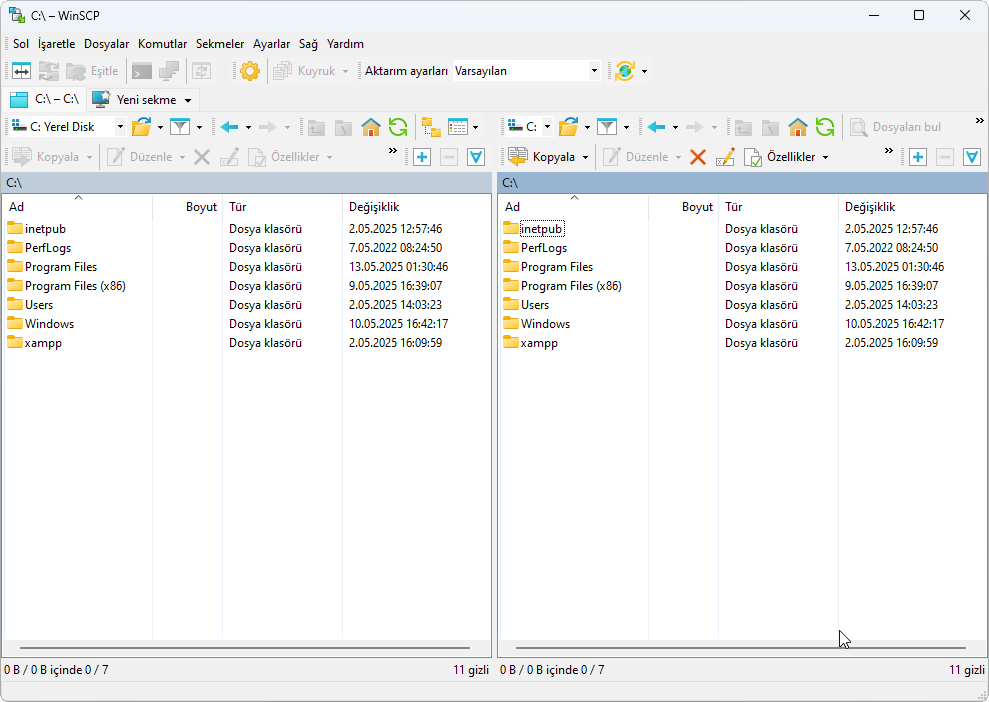Click the compare directories icon in main toolbar

(21, 71)
